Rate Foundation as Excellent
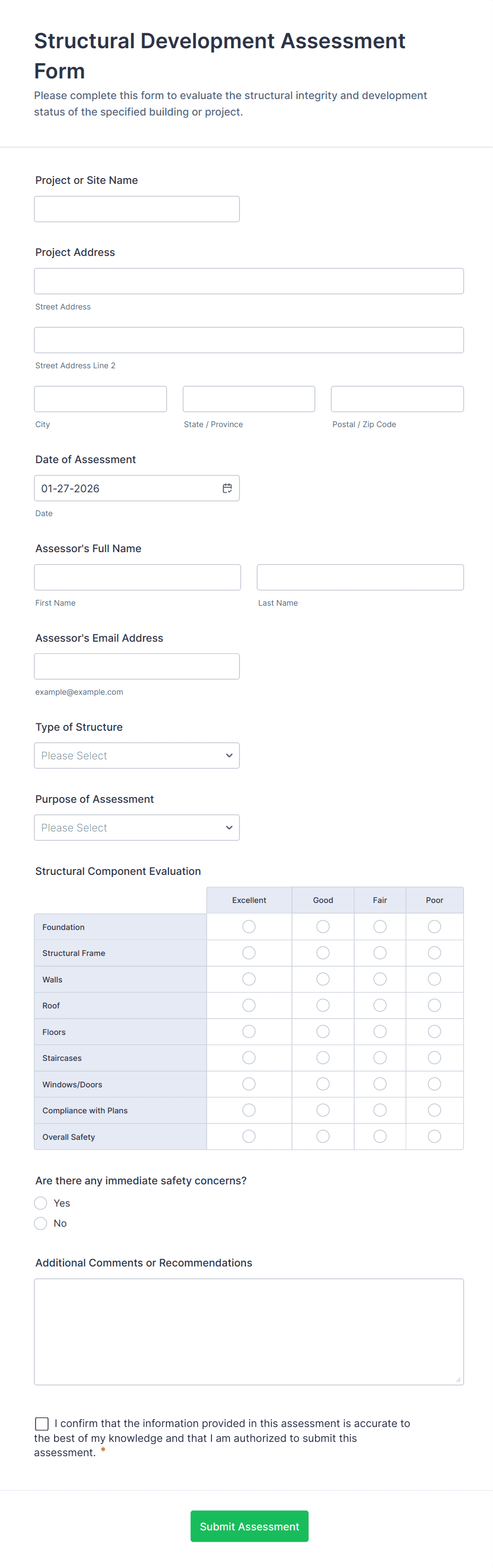 249,926
